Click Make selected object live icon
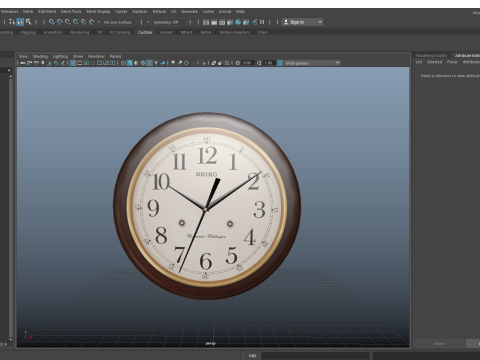Screen dimensions: 480x360 click(x=91, y=22)
